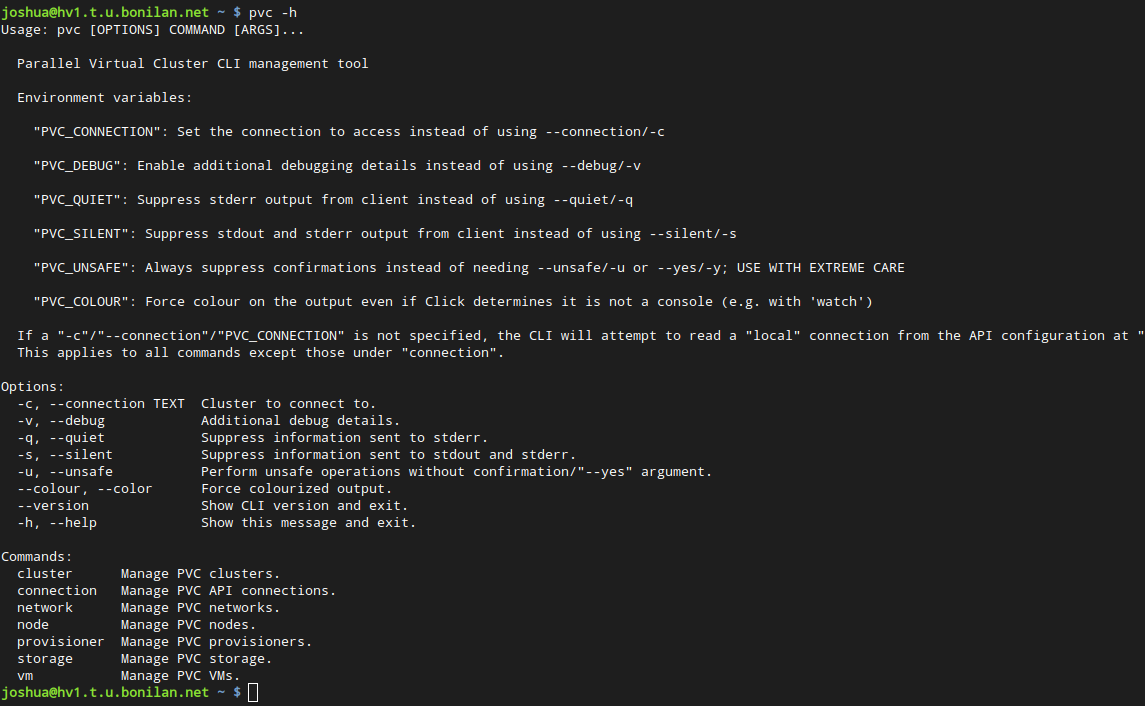Click the terminal cursor block at the prompt
This screenshot has width=1145, height=706.
click(x=253, y=693)
